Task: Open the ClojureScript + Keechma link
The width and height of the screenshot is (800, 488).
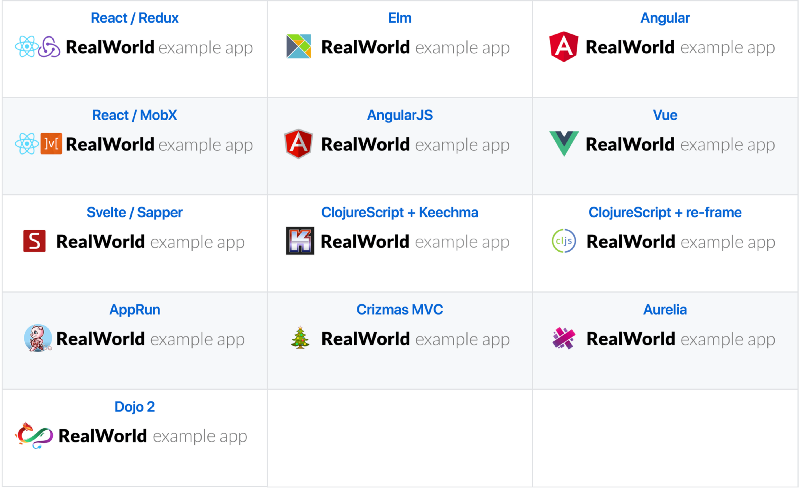Action: [x=399, y=212]
